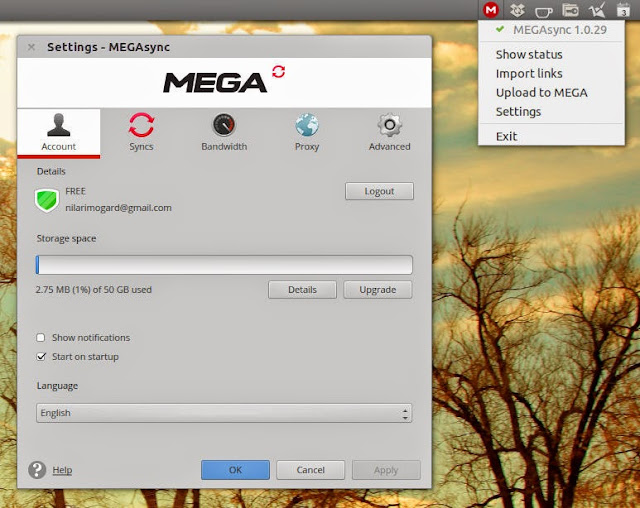Click the green shield account icon
Image resolution: width=640 pixels, height=508 pixels.
47,200
